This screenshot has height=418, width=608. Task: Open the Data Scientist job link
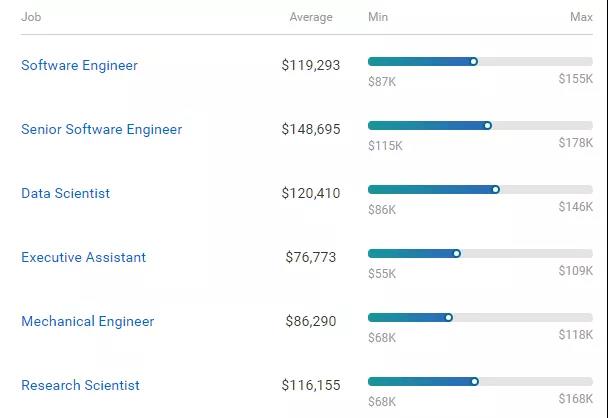point(65,193)
